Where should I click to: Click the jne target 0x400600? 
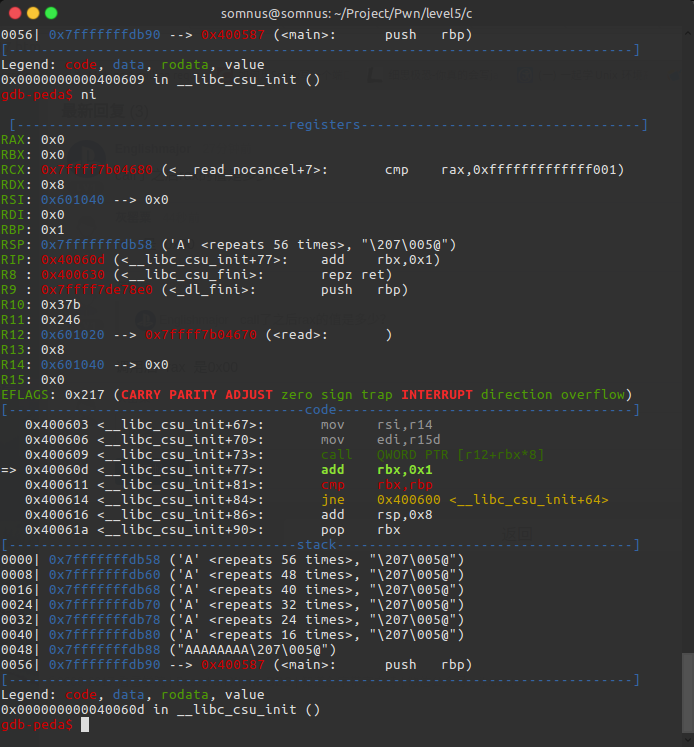pos(409,500)
